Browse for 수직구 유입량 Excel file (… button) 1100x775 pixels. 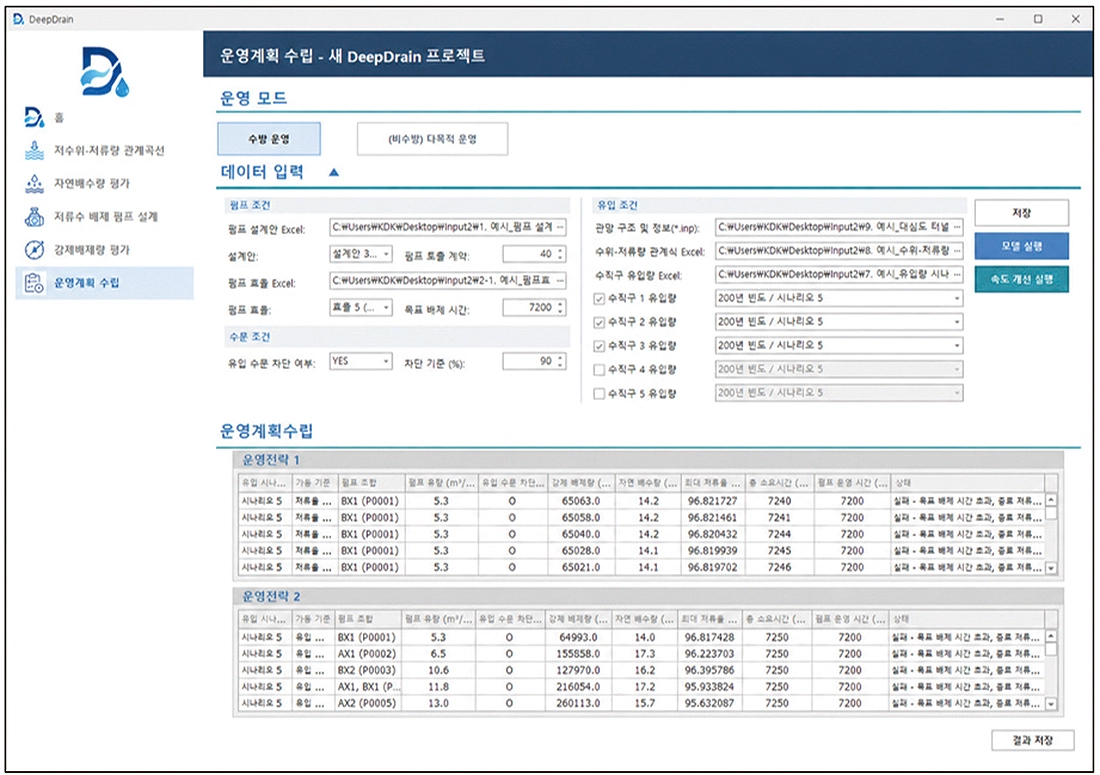(957, 274)
